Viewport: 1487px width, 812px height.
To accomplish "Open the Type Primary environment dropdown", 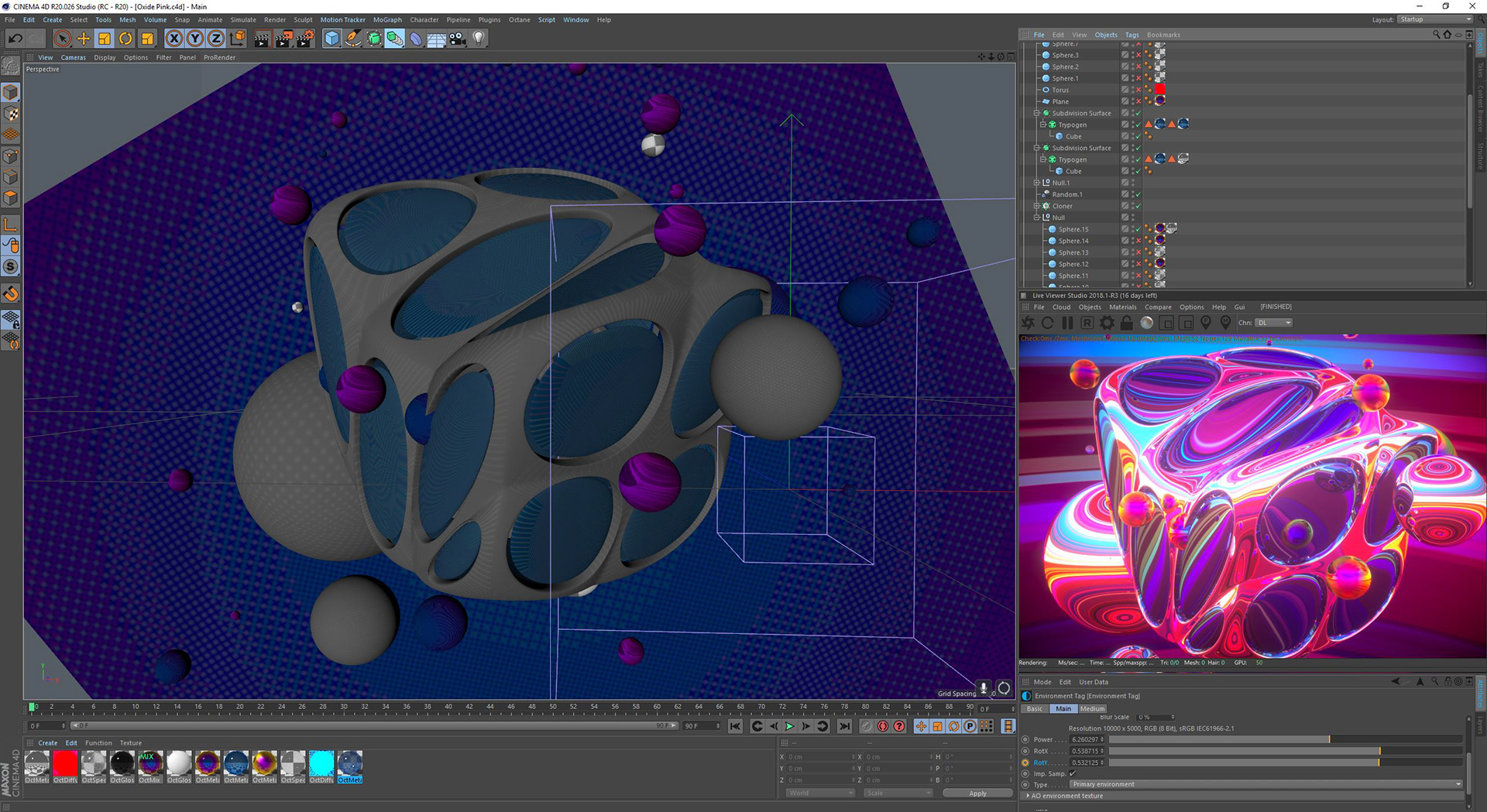I will 1265,784.
